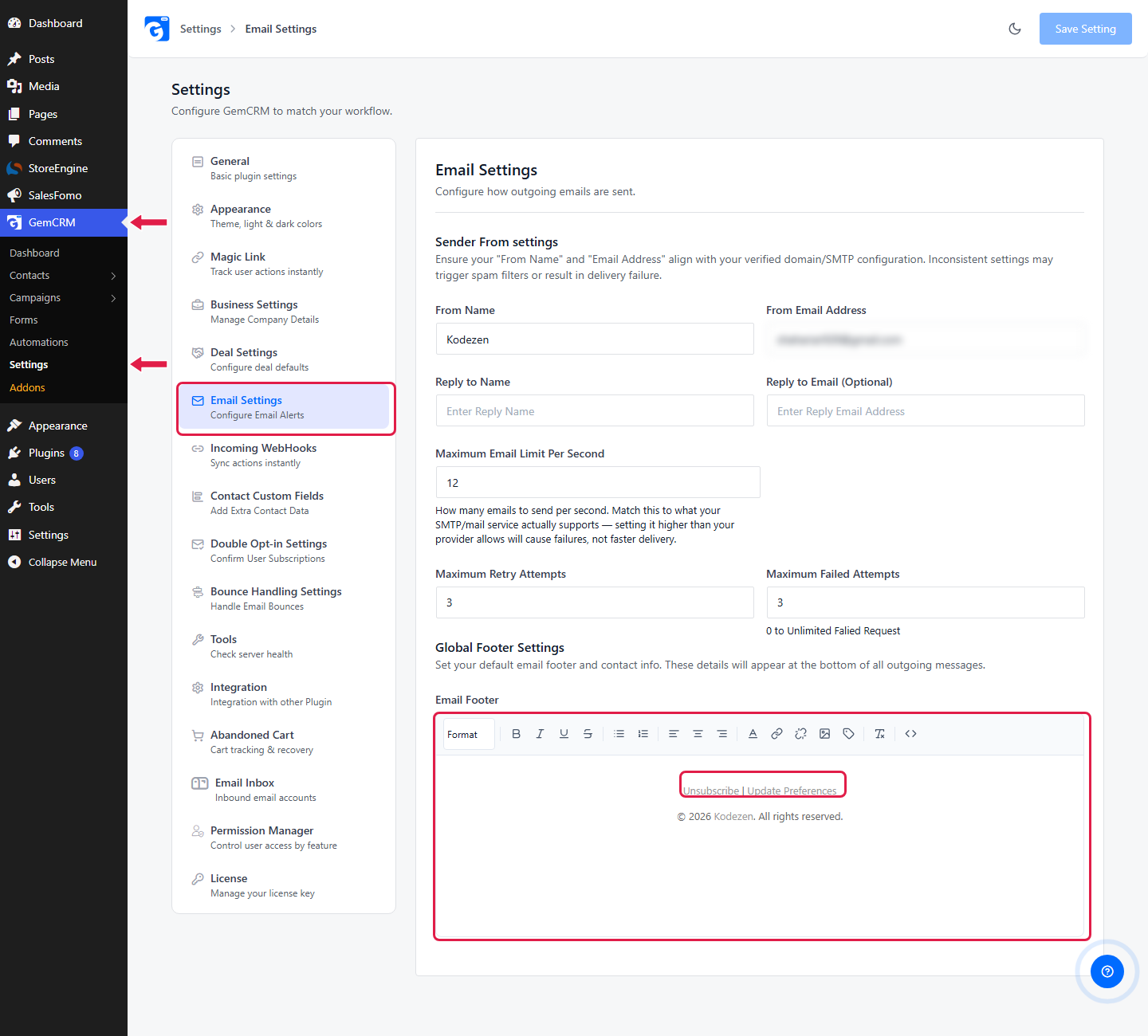Viewport: 1148px width, 1036px height.
Task: Switch footer editor to code view
Action: [910, 734]
